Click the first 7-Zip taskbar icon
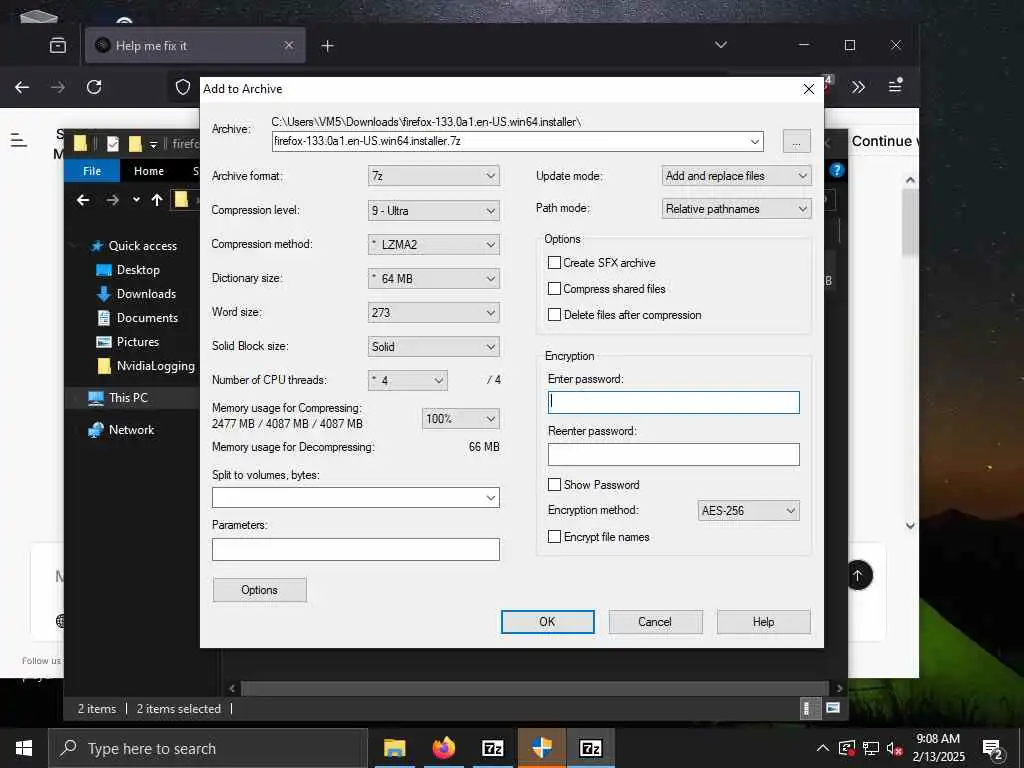 (x=492, y=748)
